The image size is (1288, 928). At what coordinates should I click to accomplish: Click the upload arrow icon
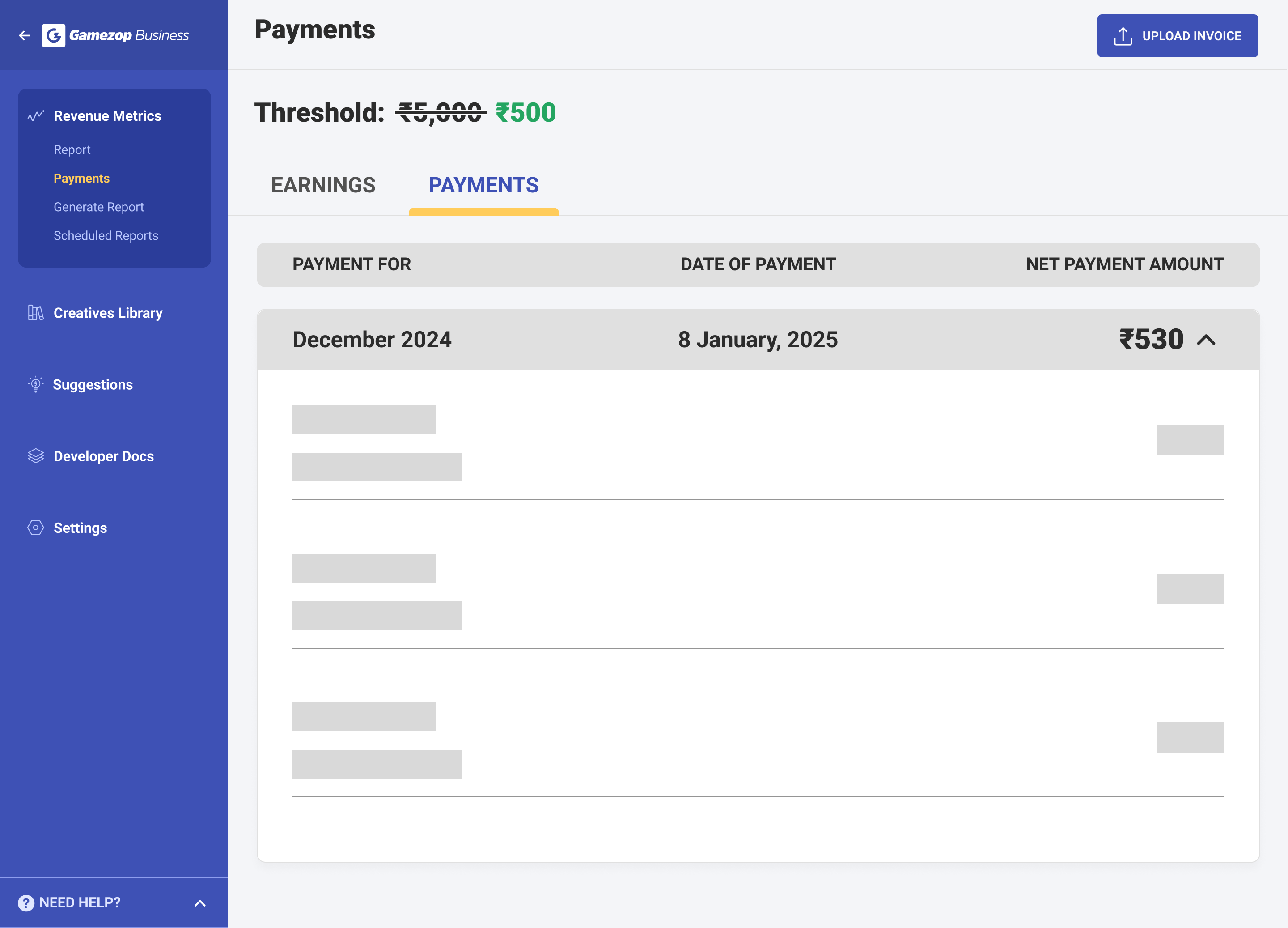1123,36
